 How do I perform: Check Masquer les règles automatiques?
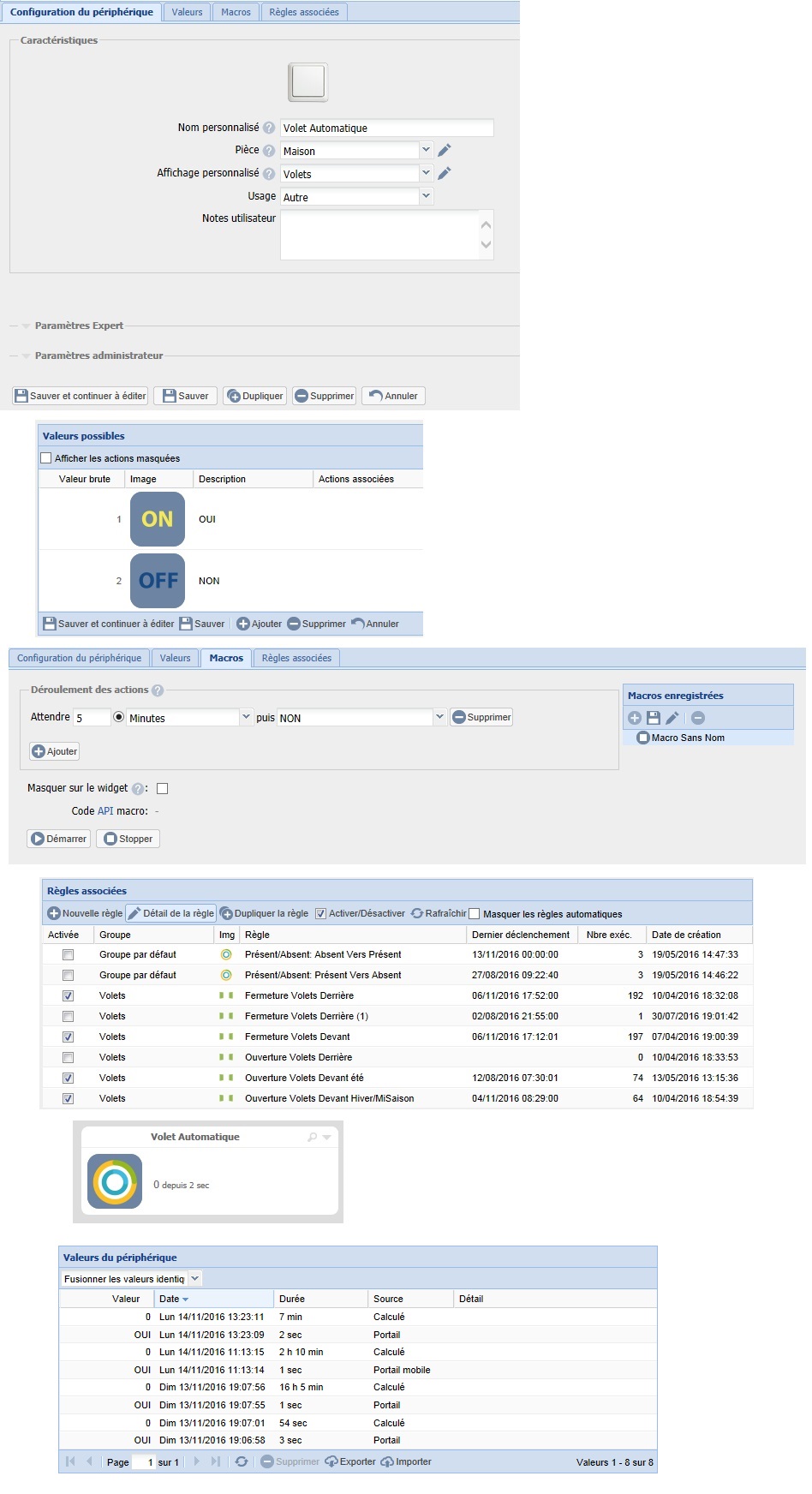[x=475, y=914]
